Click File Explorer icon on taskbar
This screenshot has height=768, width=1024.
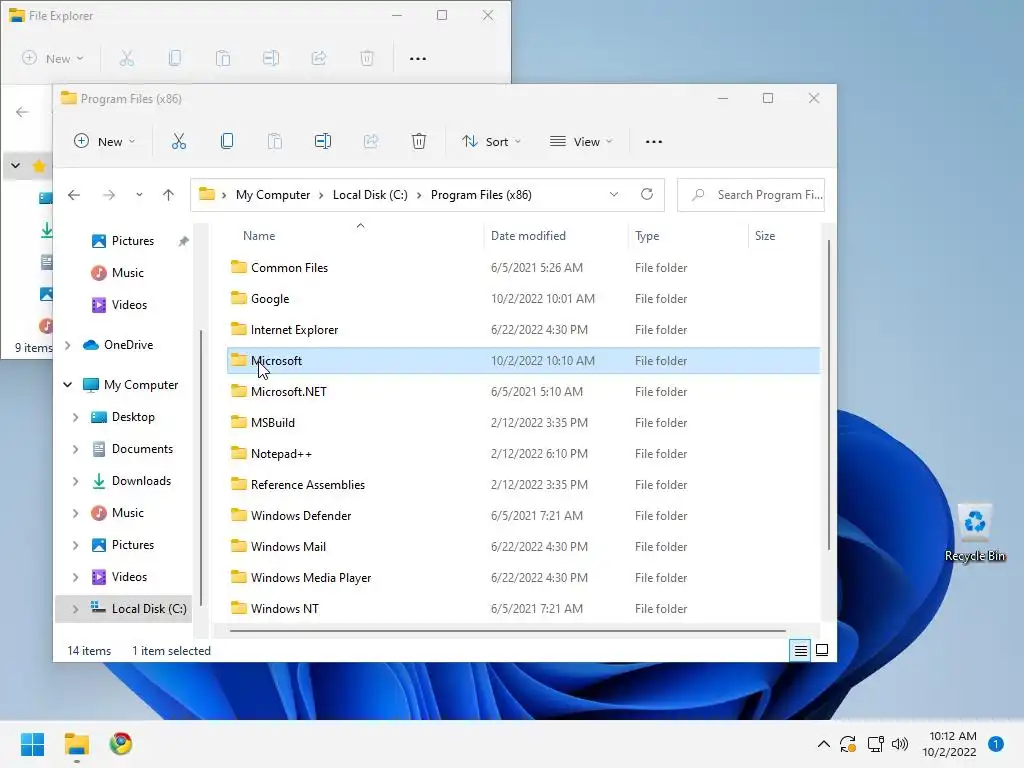[76, 744]
